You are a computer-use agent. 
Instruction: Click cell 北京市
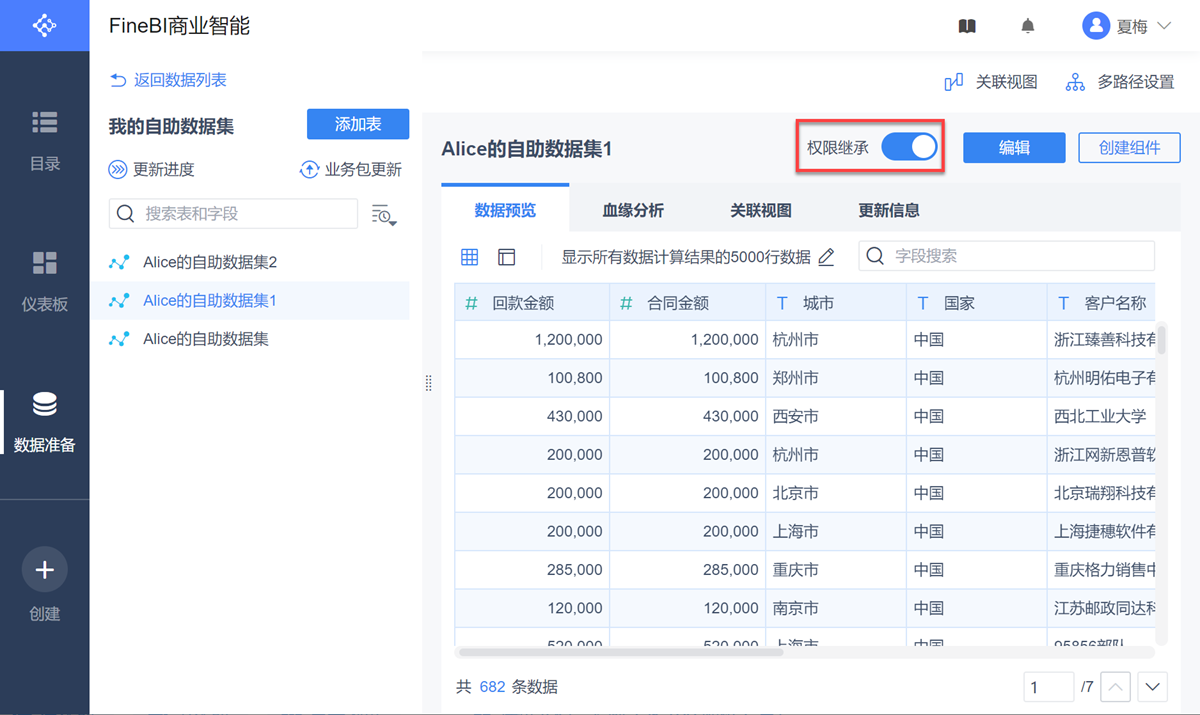(x=836, y=493)
